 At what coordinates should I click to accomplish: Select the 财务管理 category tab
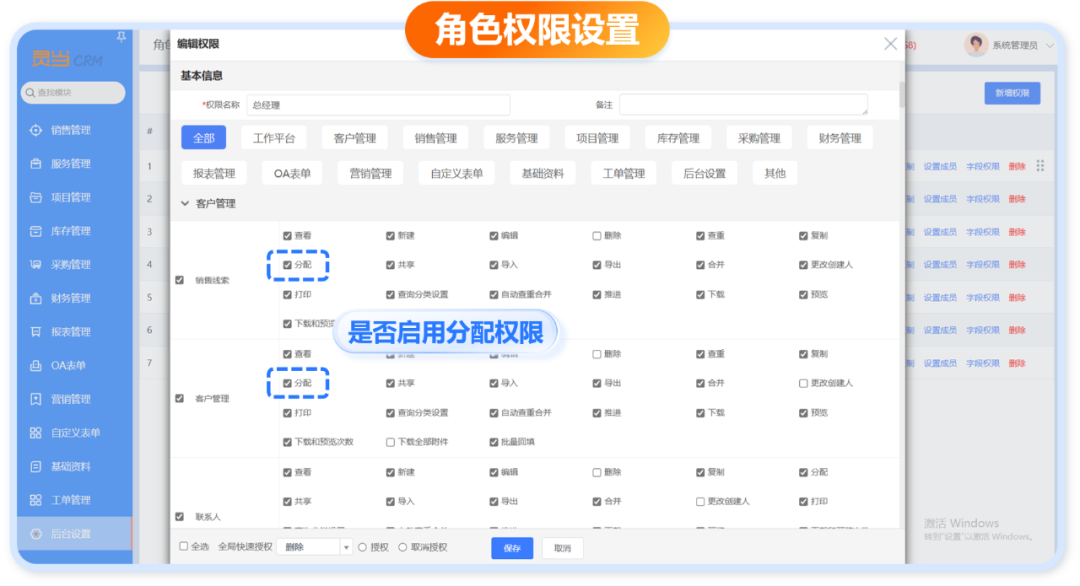tap(840, 137)
